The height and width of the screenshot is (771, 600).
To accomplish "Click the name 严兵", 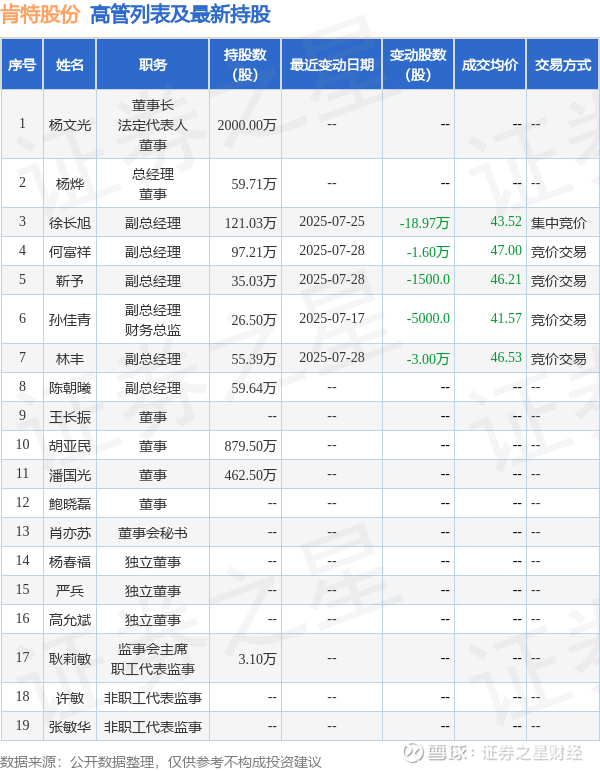I will 70,591.
